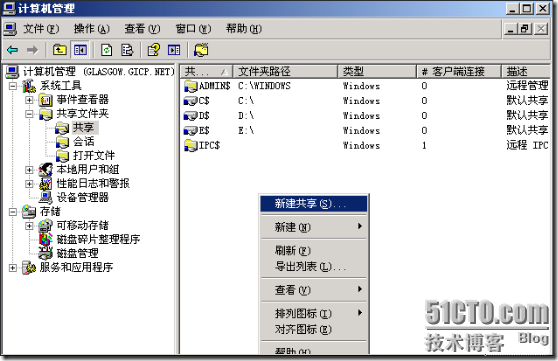This screenshot has width=558, height=361.
Task: Click the New Share hand-folder toolbar icon
Action: click(x=201, y=50)
